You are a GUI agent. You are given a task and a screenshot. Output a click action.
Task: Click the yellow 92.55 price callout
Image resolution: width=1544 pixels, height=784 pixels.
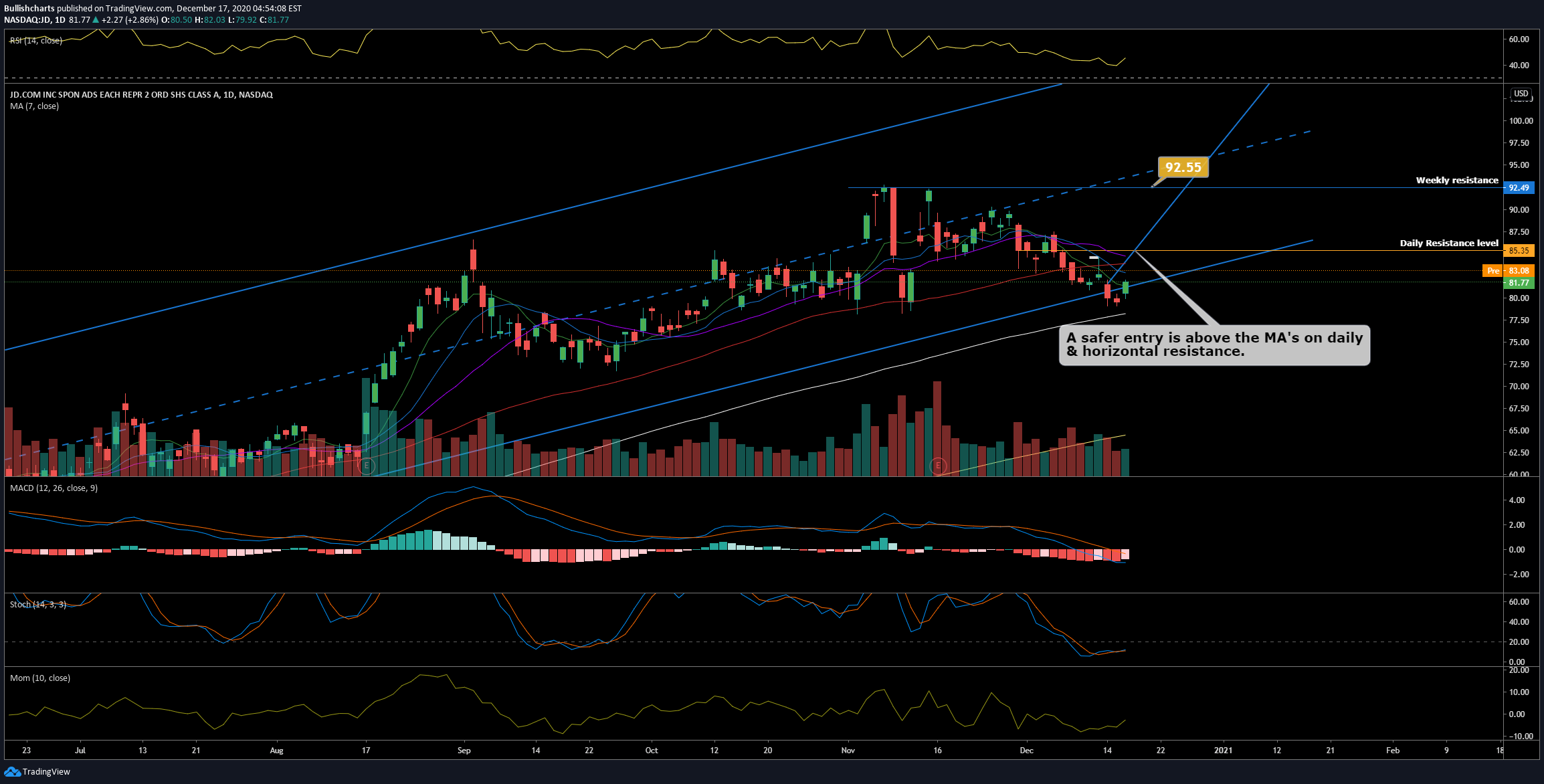[1183, 167]
